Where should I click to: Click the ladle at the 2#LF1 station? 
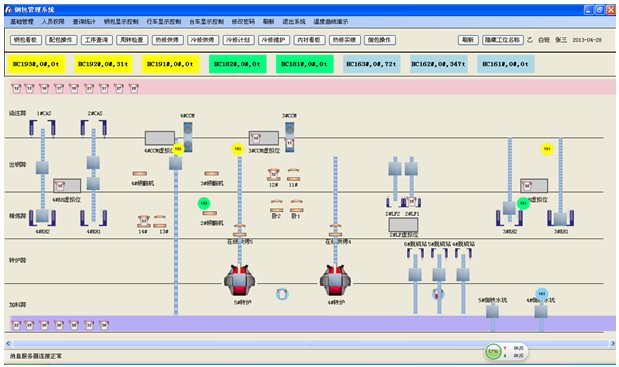(411, 202)
